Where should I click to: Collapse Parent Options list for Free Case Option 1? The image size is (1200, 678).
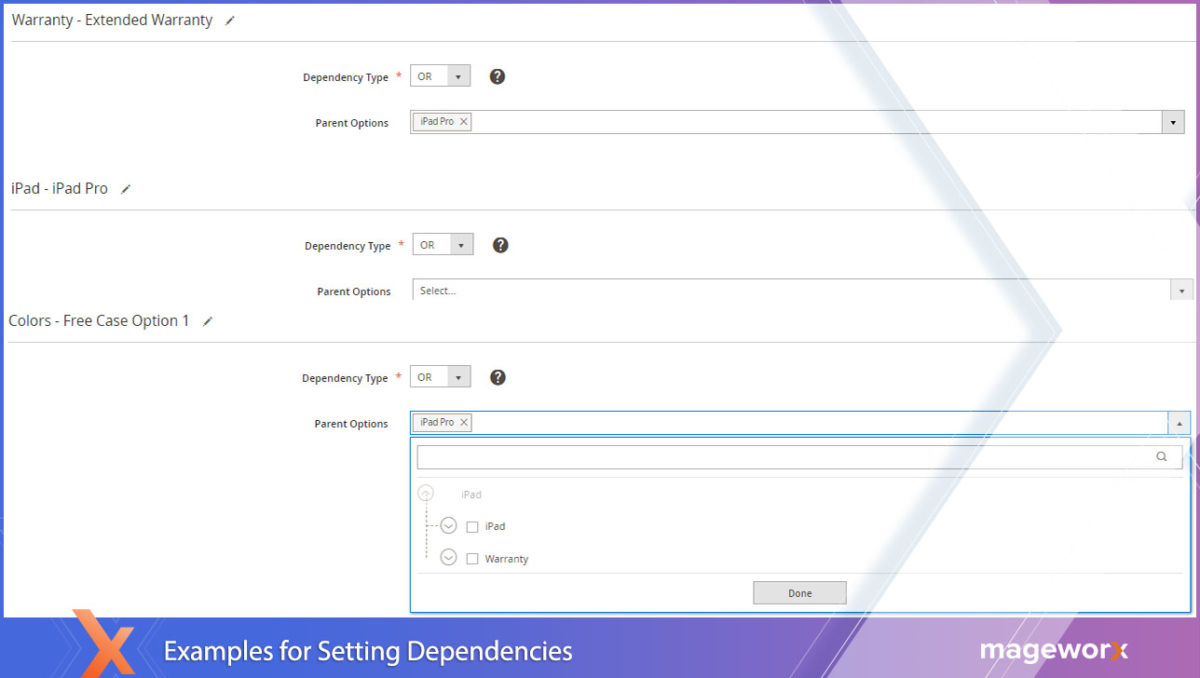coord(1179,423)
